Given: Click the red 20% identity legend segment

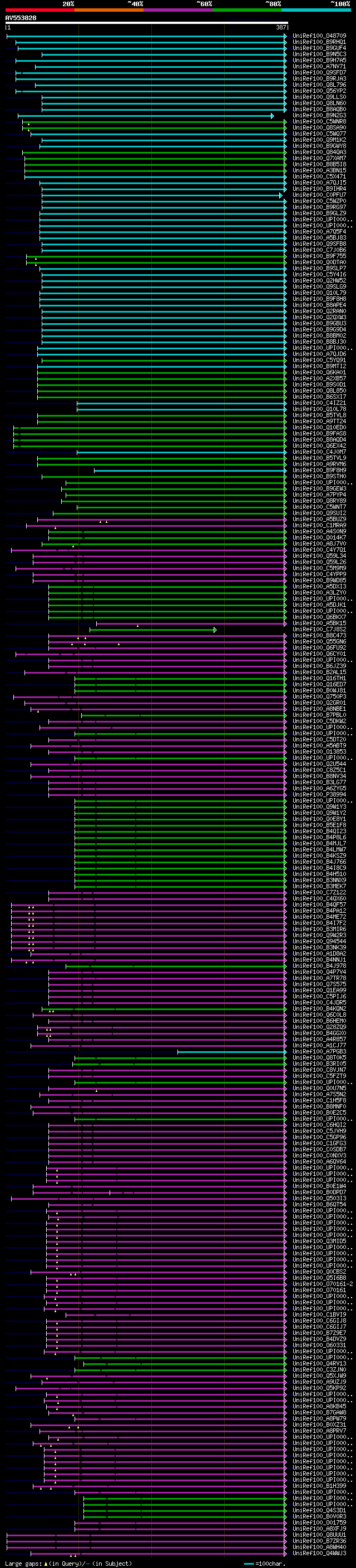Looking at the screenshot, I should click(x=39, y=10).
